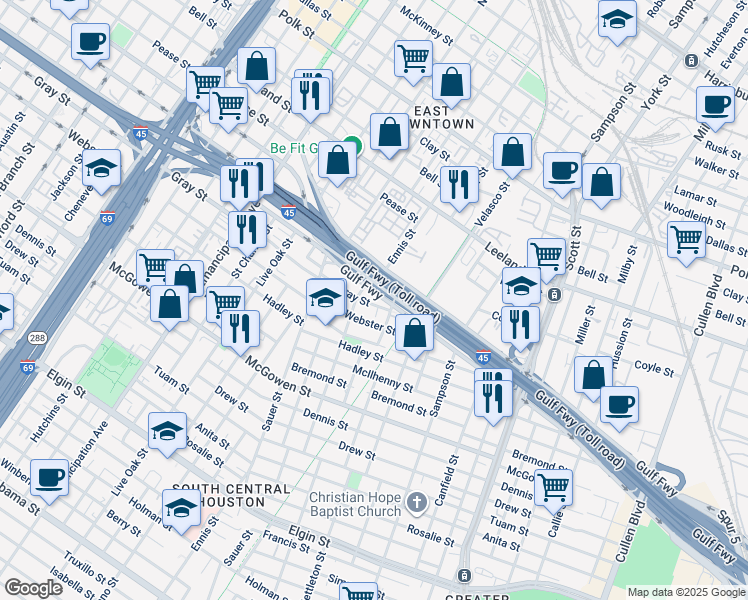Select the coffee cup marker near Winbern St
The height and width of the screenshot is (600, 748).
tap(50, 479)
